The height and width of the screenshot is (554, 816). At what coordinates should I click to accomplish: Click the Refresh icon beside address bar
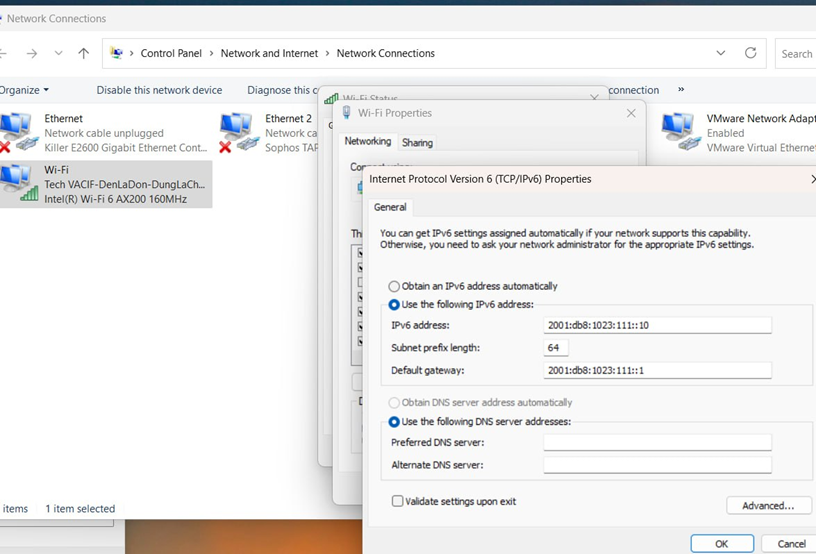coord(750,53)
